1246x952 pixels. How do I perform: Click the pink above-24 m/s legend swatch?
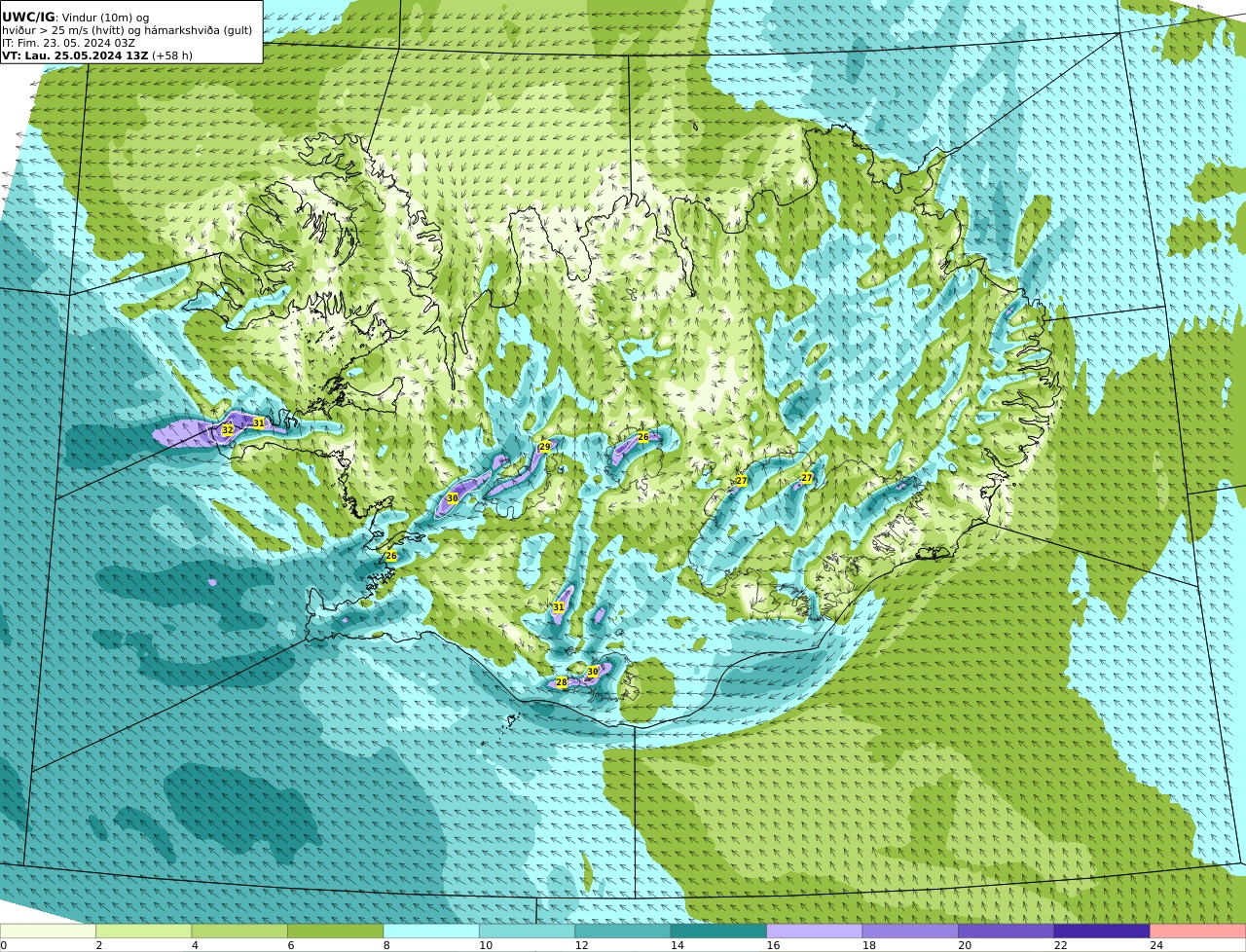click(x=1198, y=932)
